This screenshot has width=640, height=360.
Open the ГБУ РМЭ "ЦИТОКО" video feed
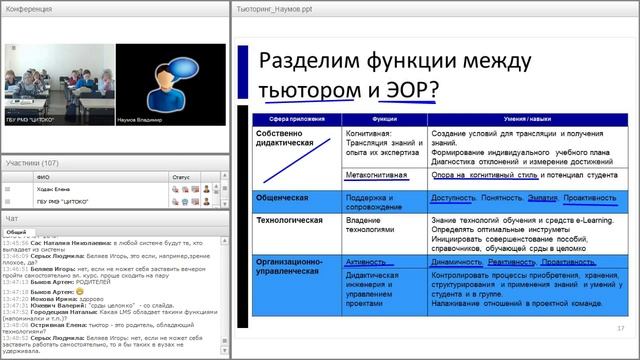click(60, 84)
